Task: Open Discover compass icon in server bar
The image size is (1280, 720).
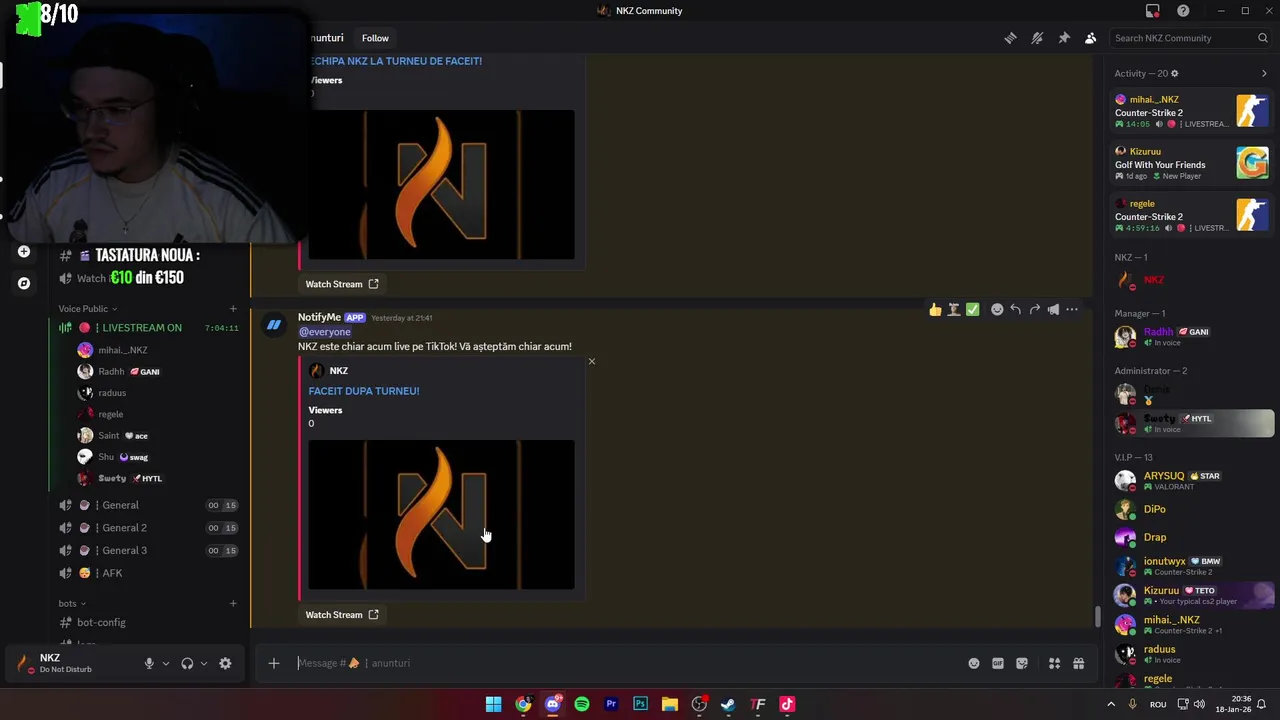Action: coord(24,283)
